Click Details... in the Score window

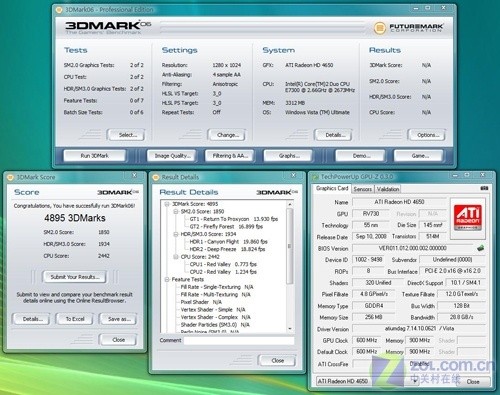[32, 319]
